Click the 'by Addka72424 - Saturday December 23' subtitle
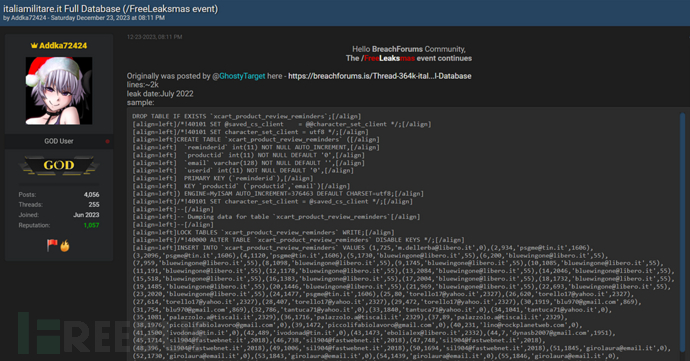690x361 pixels. [x=84, y=18]
